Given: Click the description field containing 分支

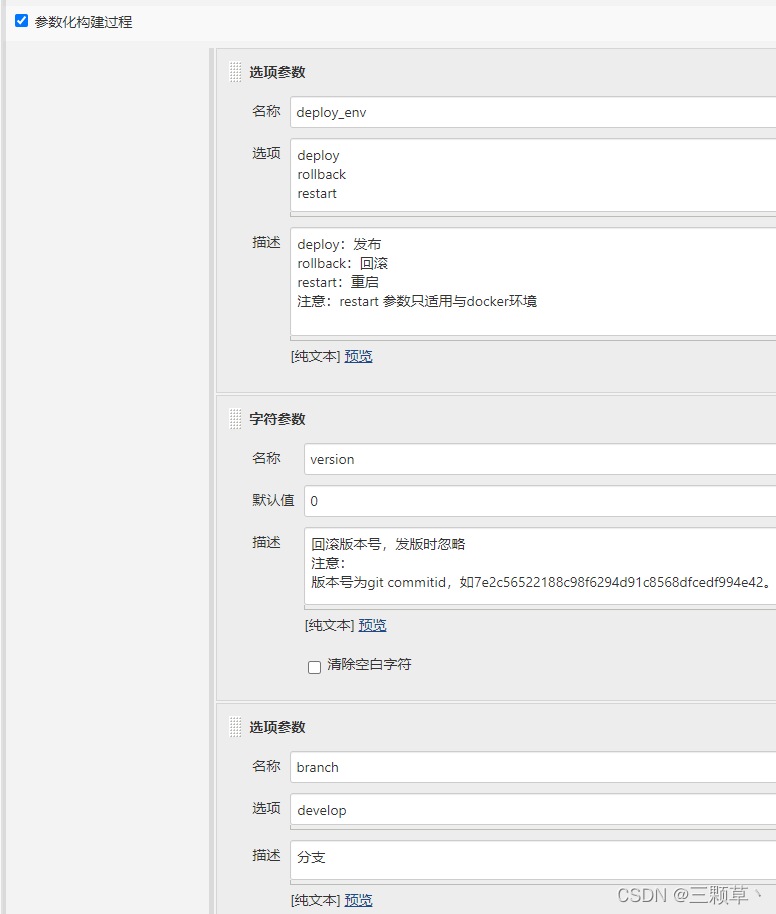Looking at the screenshot, I should click(x=533, y=860).
